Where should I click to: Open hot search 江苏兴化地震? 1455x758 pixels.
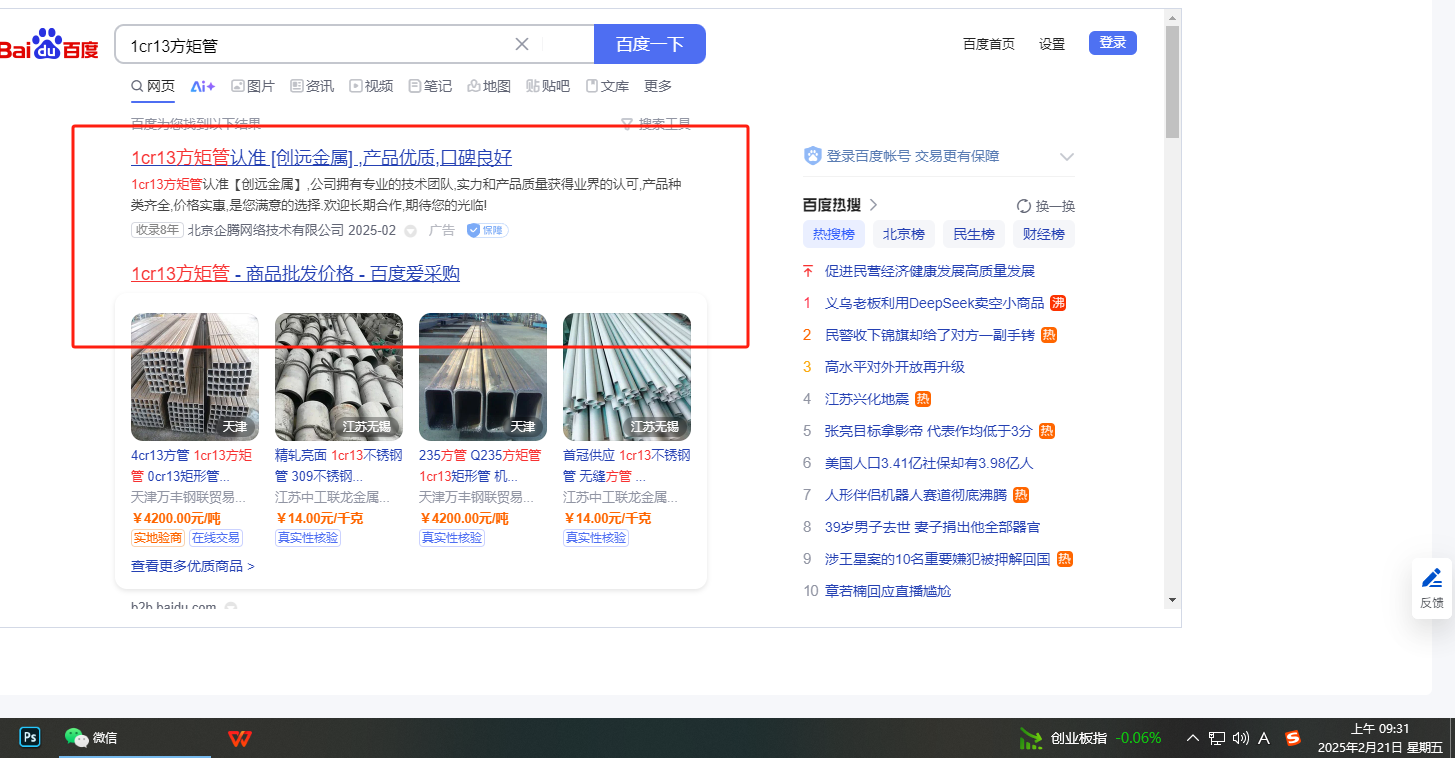click(867, 399)
